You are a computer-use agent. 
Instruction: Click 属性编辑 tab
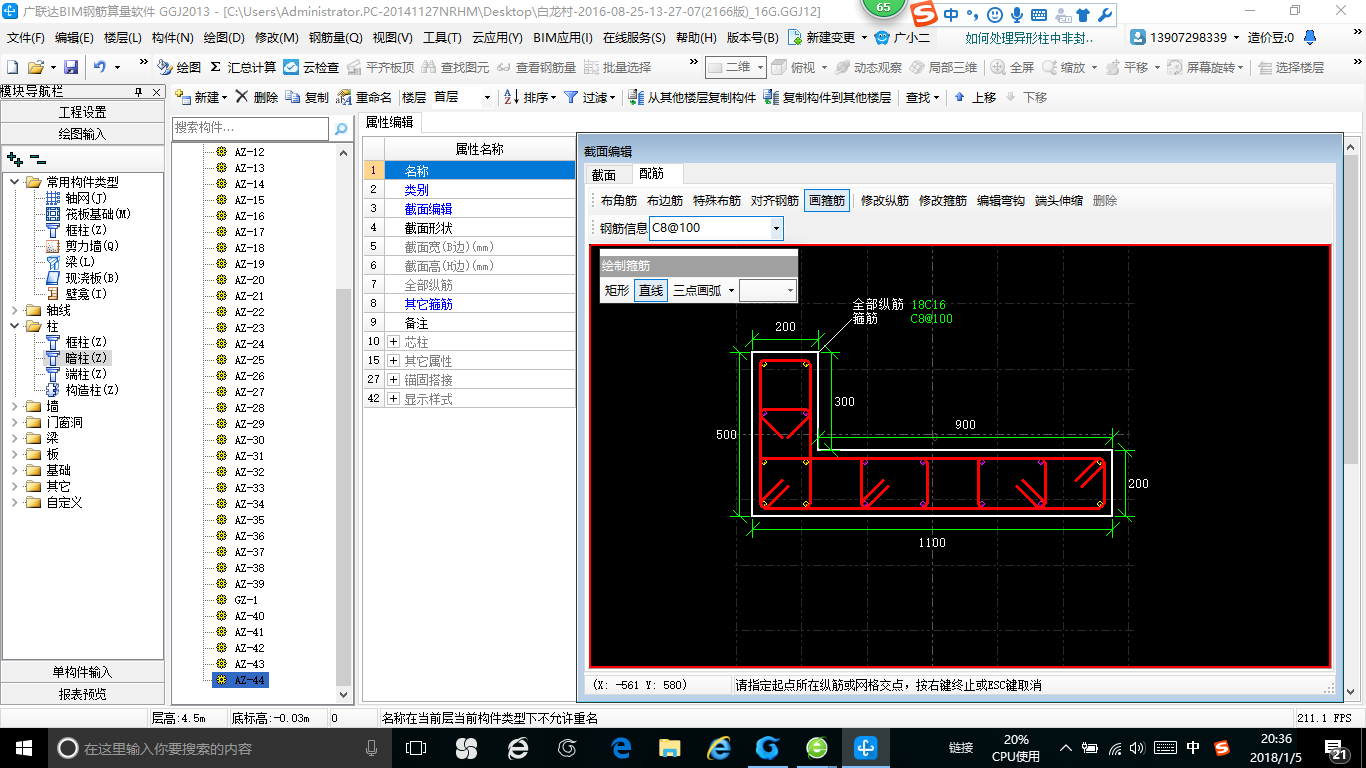(390, 122)
